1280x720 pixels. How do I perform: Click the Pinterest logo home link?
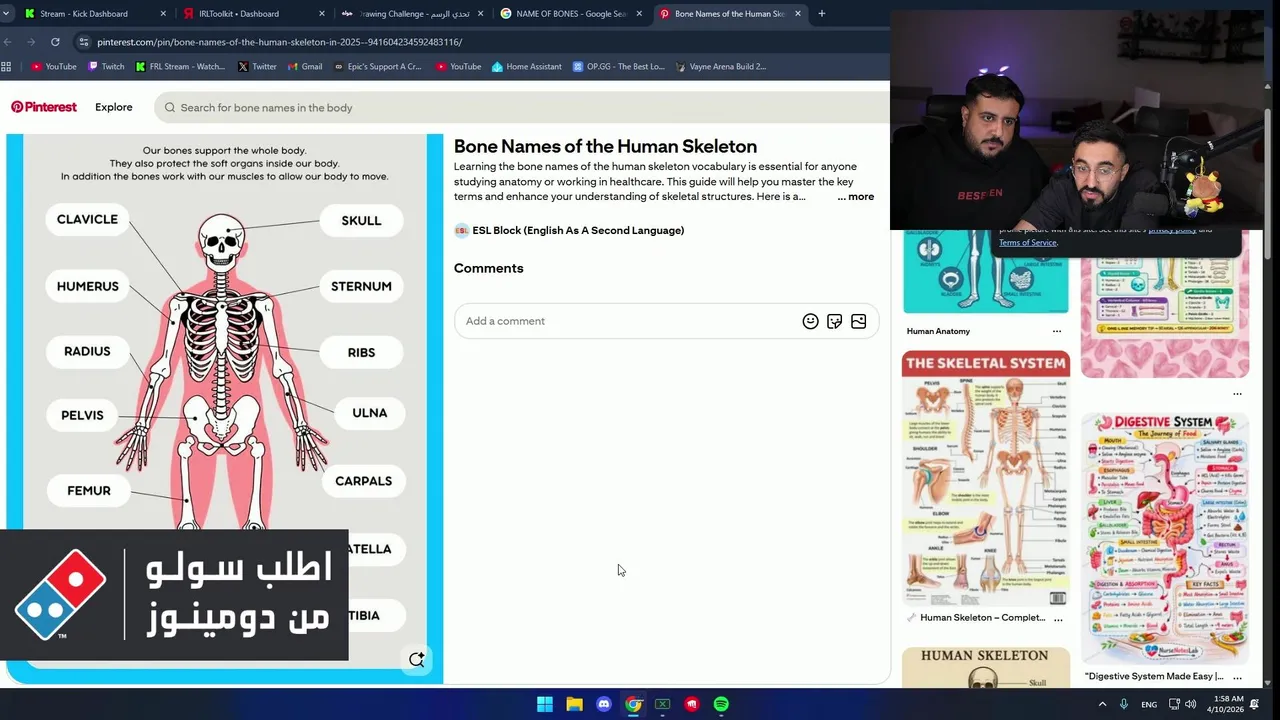[44, 107]
